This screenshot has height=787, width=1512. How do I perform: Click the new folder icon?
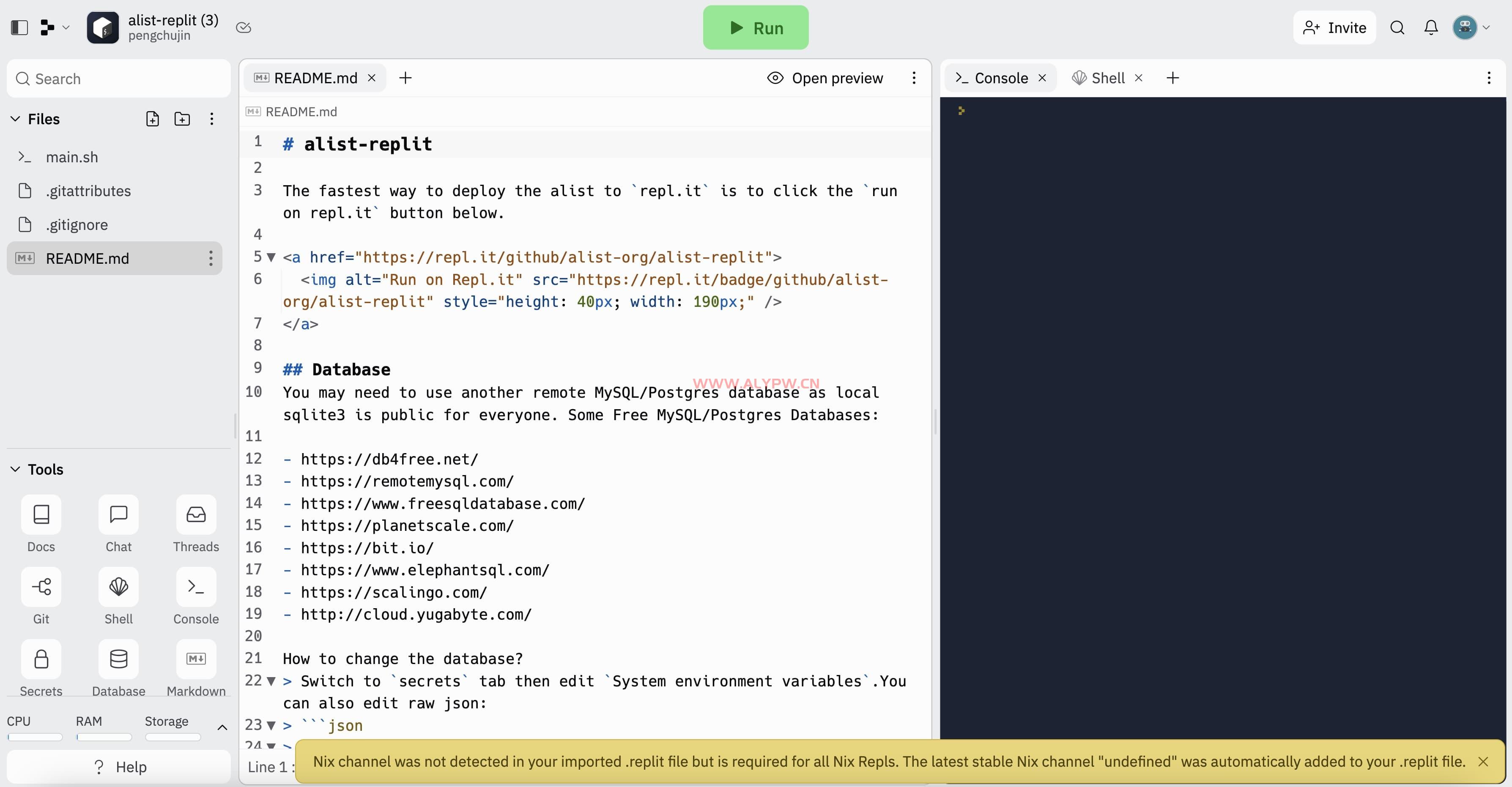tap(182, 119)
